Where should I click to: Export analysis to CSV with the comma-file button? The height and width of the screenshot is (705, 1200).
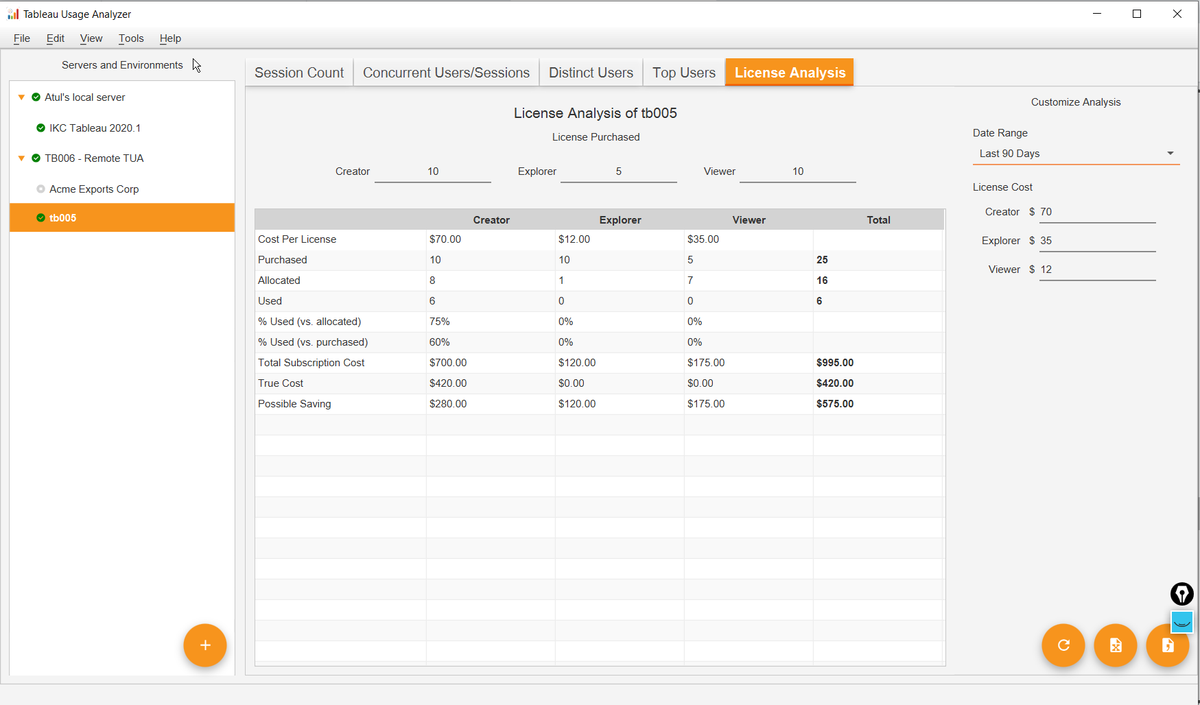[1167, 645]
